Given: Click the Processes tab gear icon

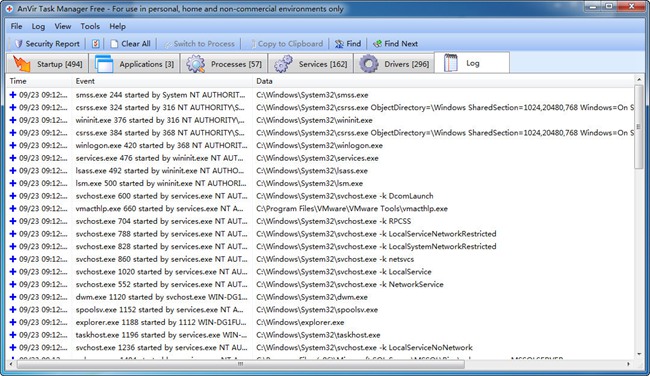Looking at the screenshot, I should pyautogui.click(x=195, y=64).
